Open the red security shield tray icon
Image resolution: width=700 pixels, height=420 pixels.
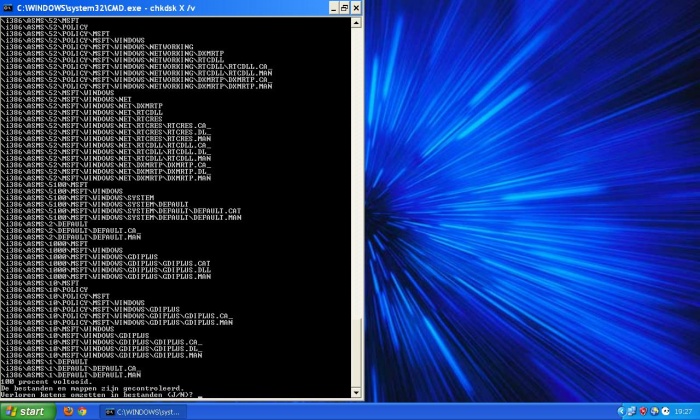643,411
